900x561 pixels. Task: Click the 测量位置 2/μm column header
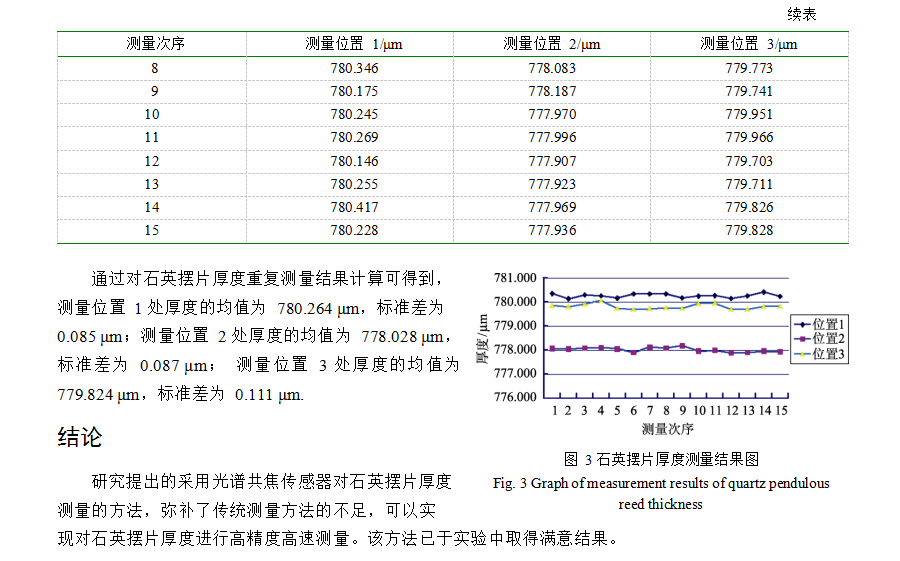click(x=552, y=44)
